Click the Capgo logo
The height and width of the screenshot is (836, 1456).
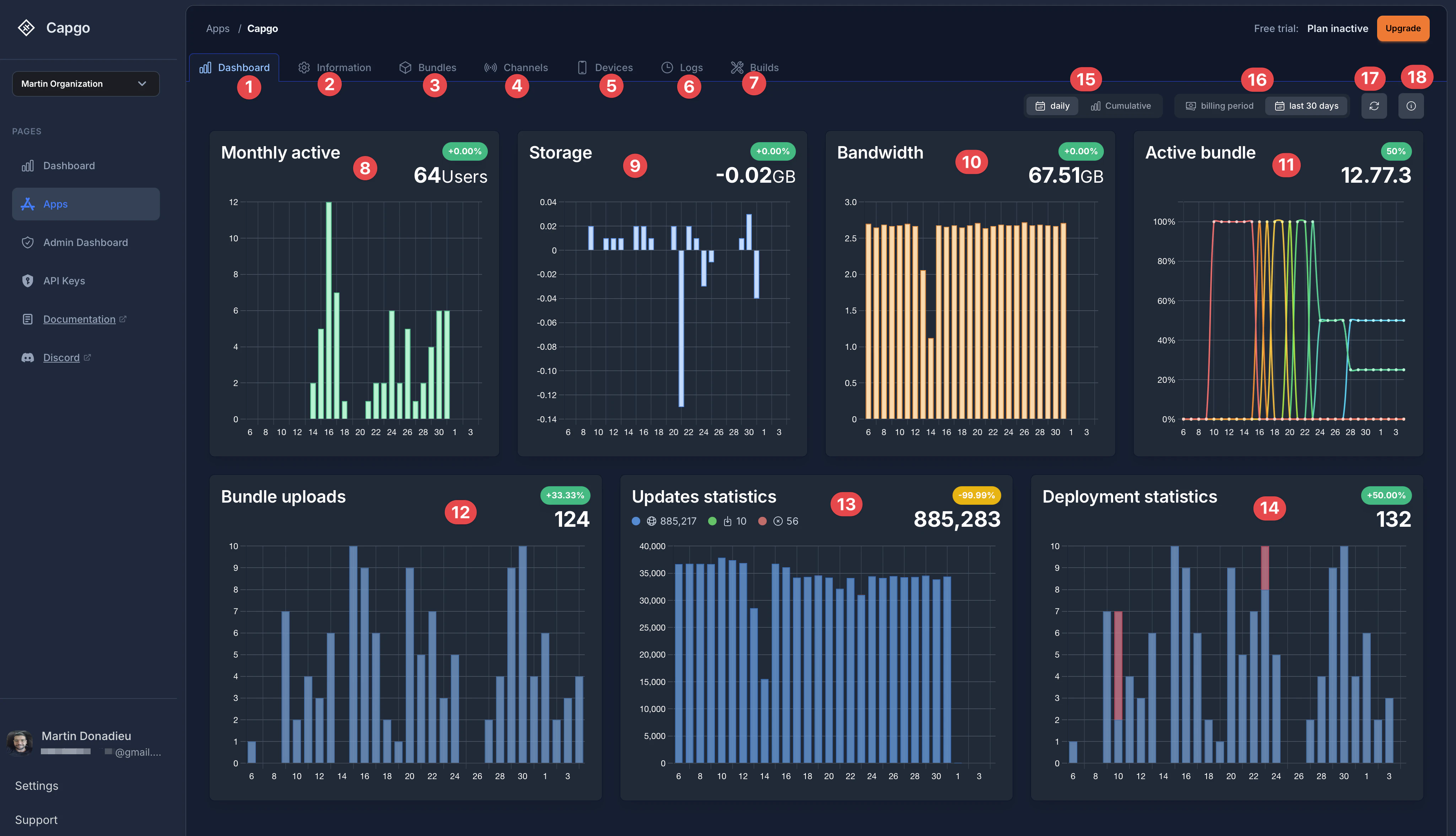[26, 27]
